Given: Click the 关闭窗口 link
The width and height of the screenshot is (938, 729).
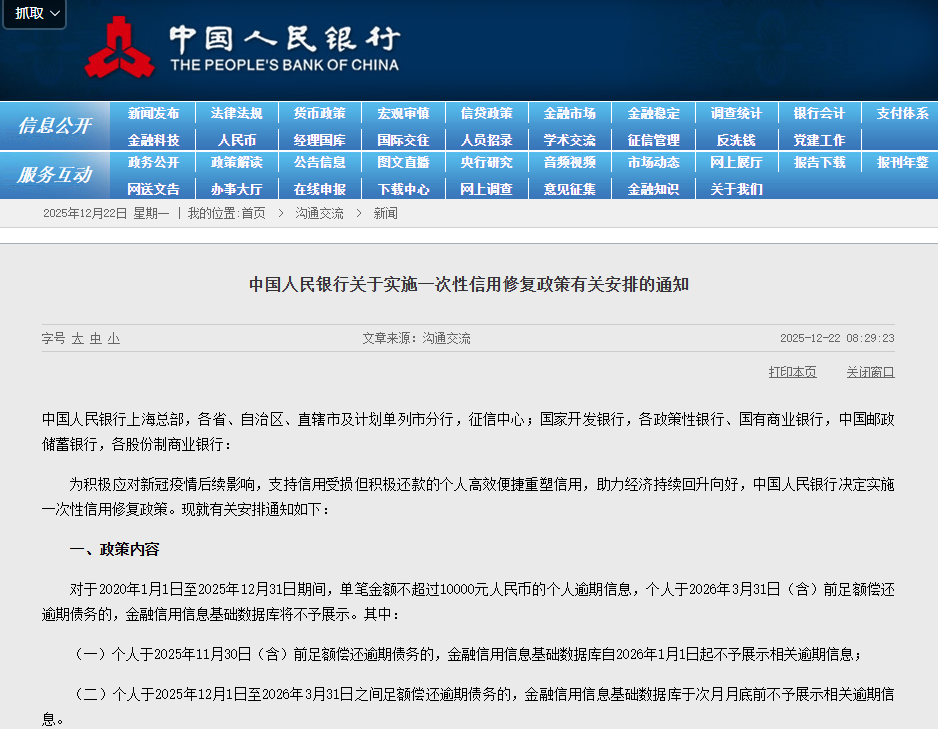Looking at the screenshot, I should [870, 372].
